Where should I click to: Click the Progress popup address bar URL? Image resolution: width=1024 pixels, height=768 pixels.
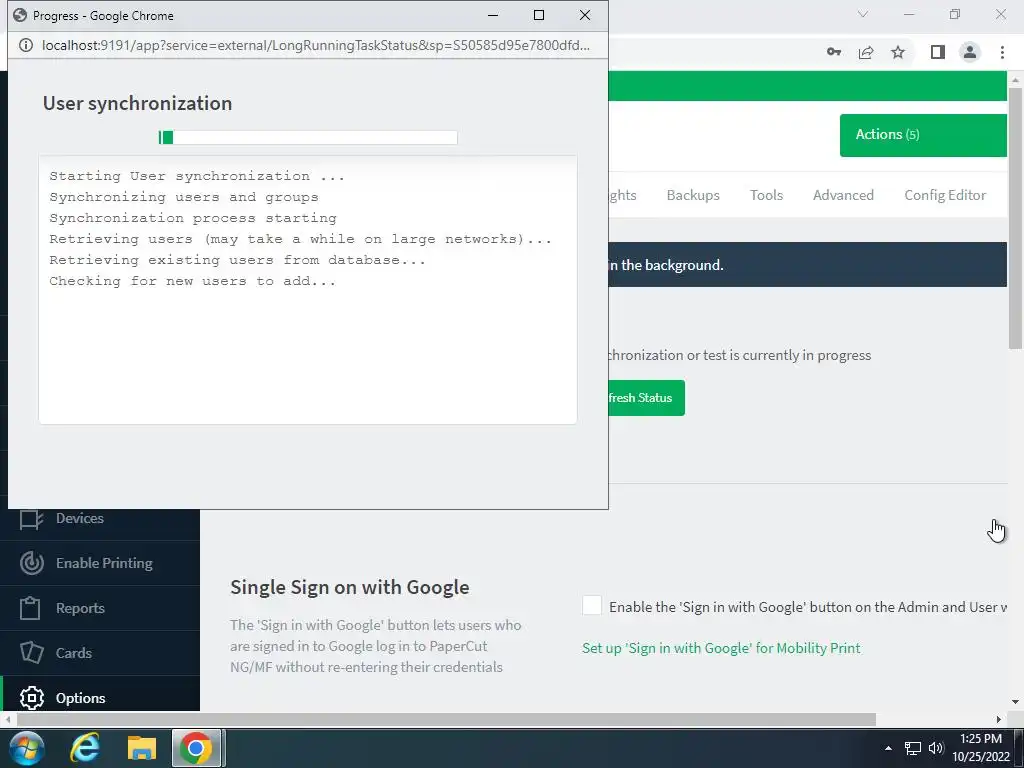315,45
